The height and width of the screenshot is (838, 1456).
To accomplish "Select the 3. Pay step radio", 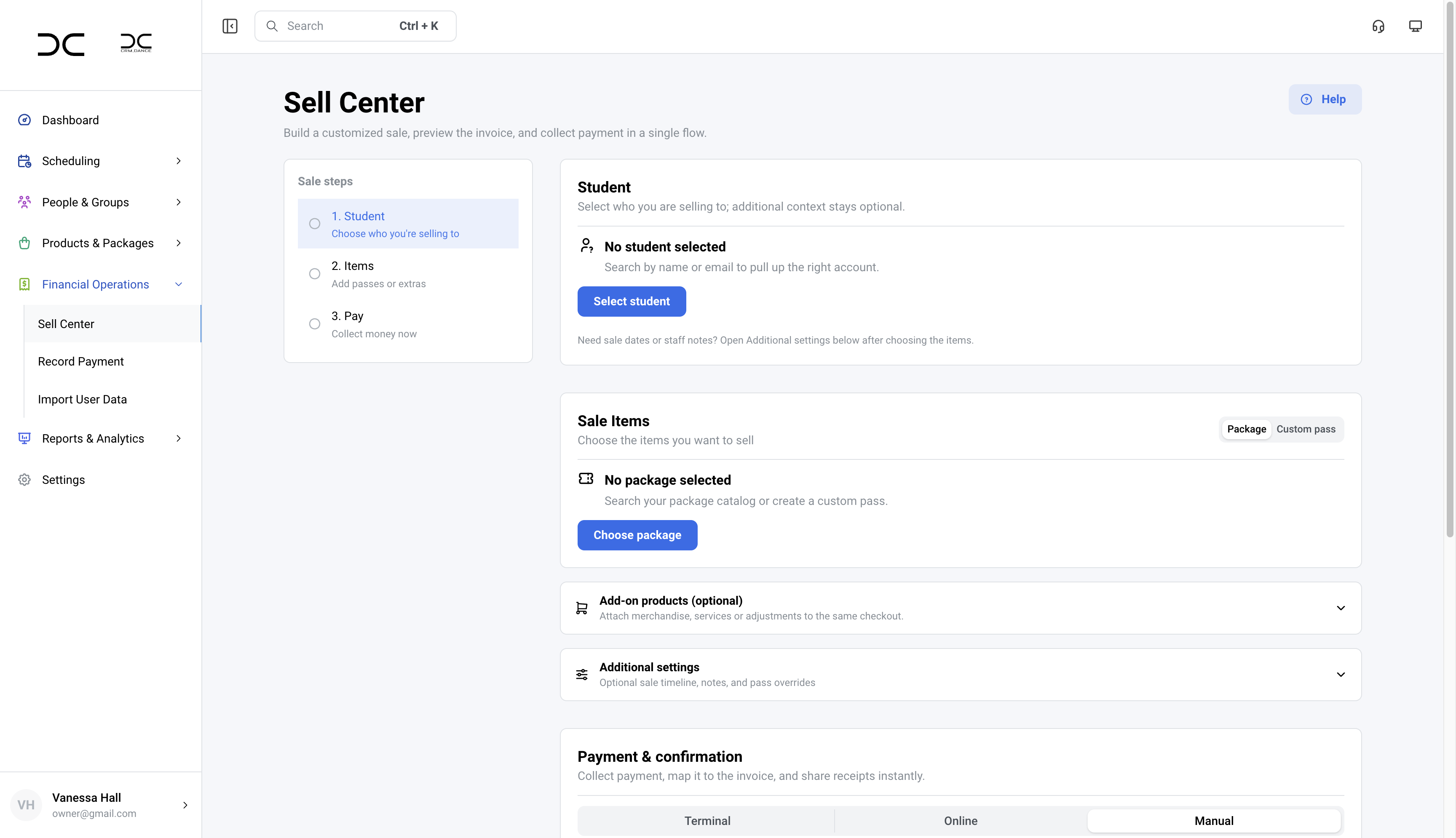I will point(314,324).
